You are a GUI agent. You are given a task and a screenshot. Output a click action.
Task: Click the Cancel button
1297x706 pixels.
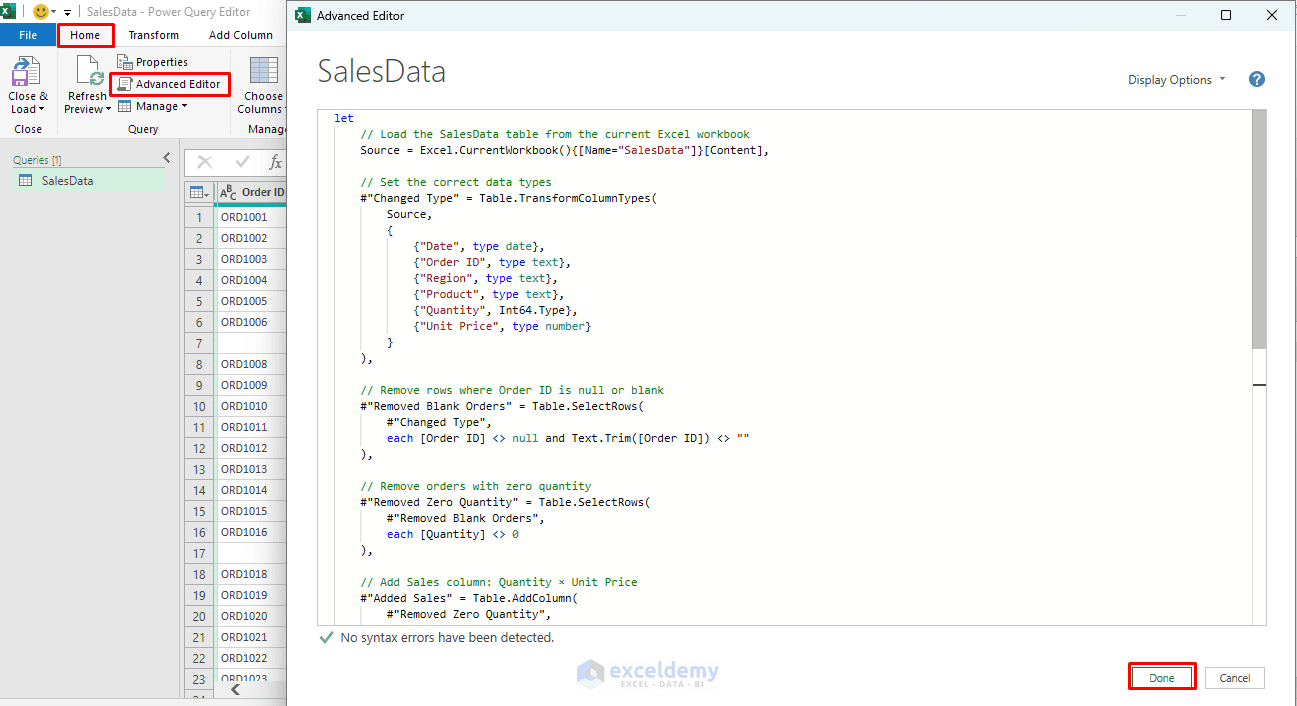point(1235,677)
